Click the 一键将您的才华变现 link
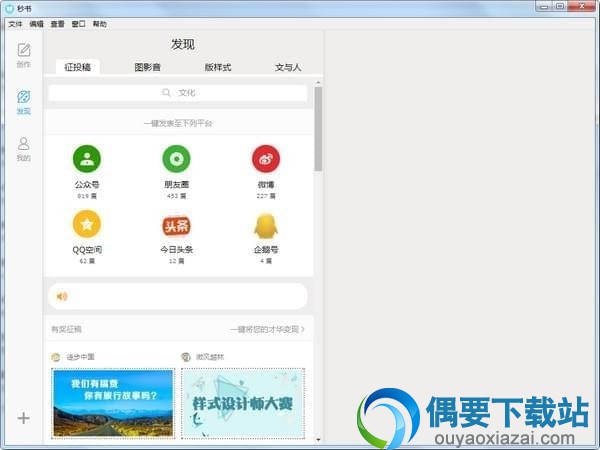 267,329
